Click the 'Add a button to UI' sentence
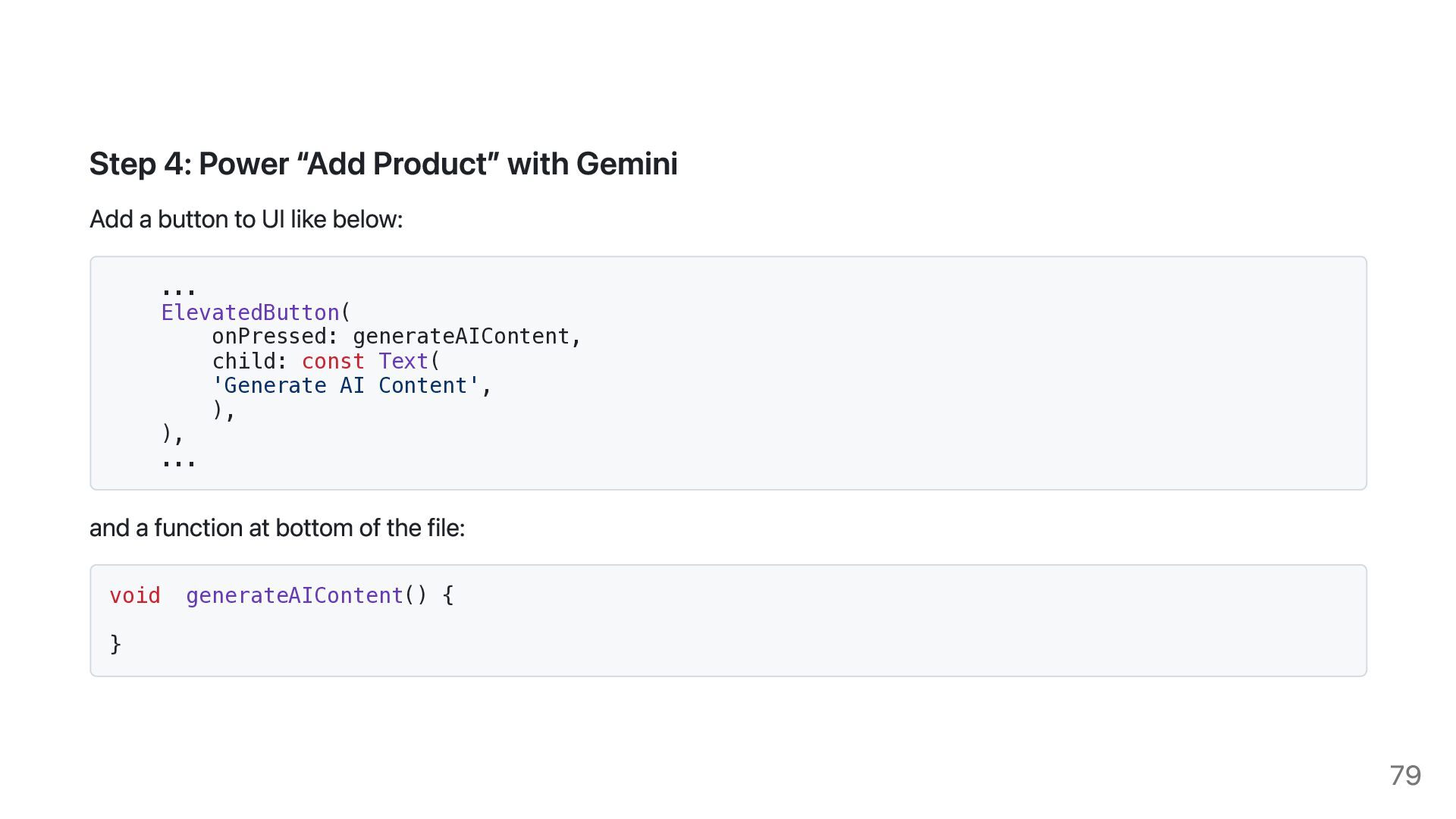Viewport: 1456px width, 819px height. pyautogui.click(x=246, y=219)
